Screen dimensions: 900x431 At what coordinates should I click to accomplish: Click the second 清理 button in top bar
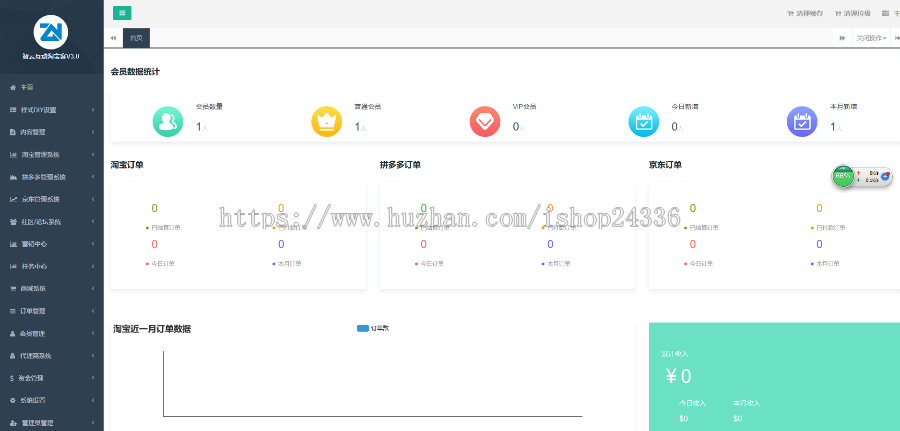point(852,13)
